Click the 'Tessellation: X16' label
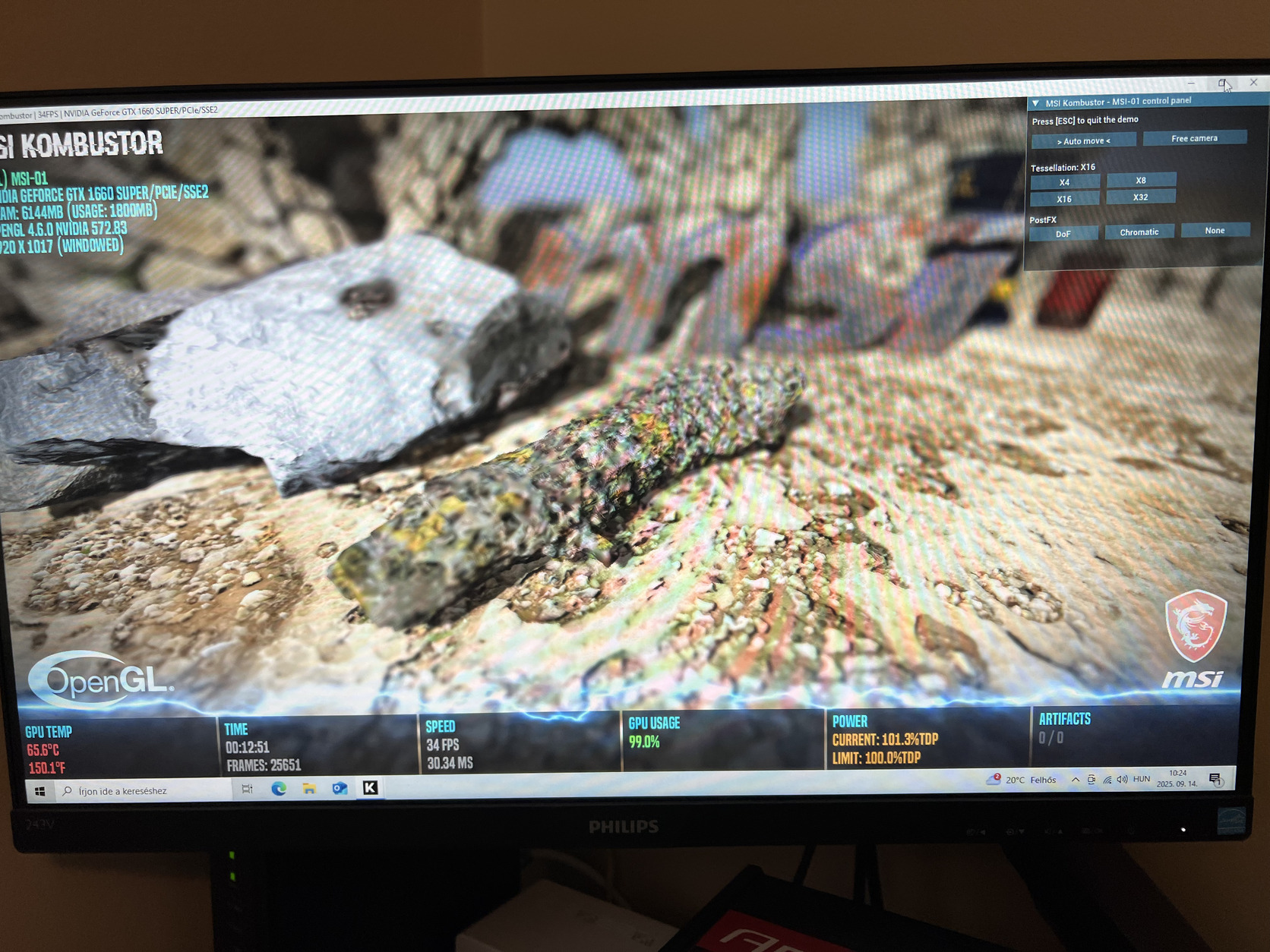 click(x=1063, y=167)
